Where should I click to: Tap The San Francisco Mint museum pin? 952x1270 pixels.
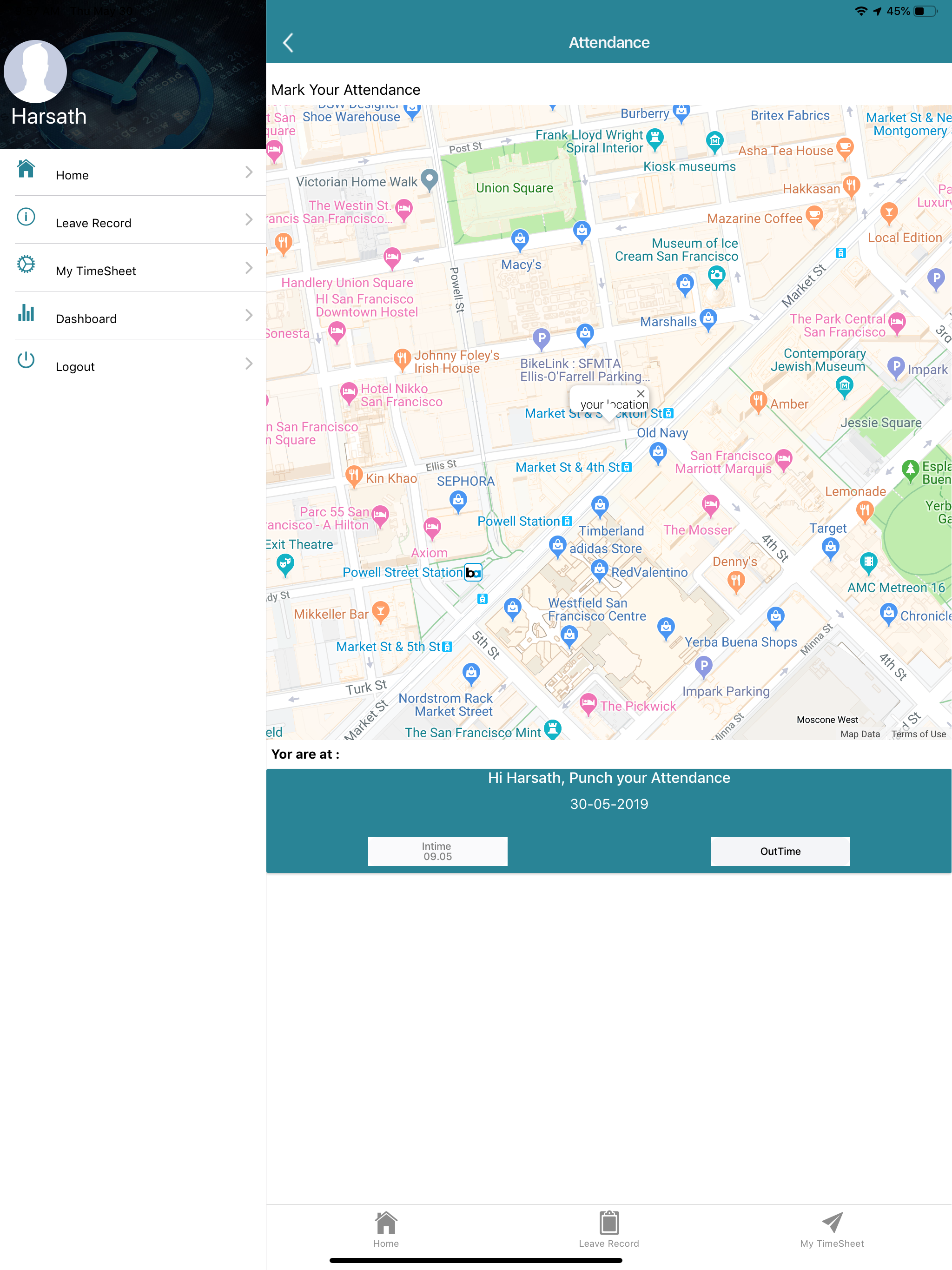pyautogui.click(x=552, y=730)
